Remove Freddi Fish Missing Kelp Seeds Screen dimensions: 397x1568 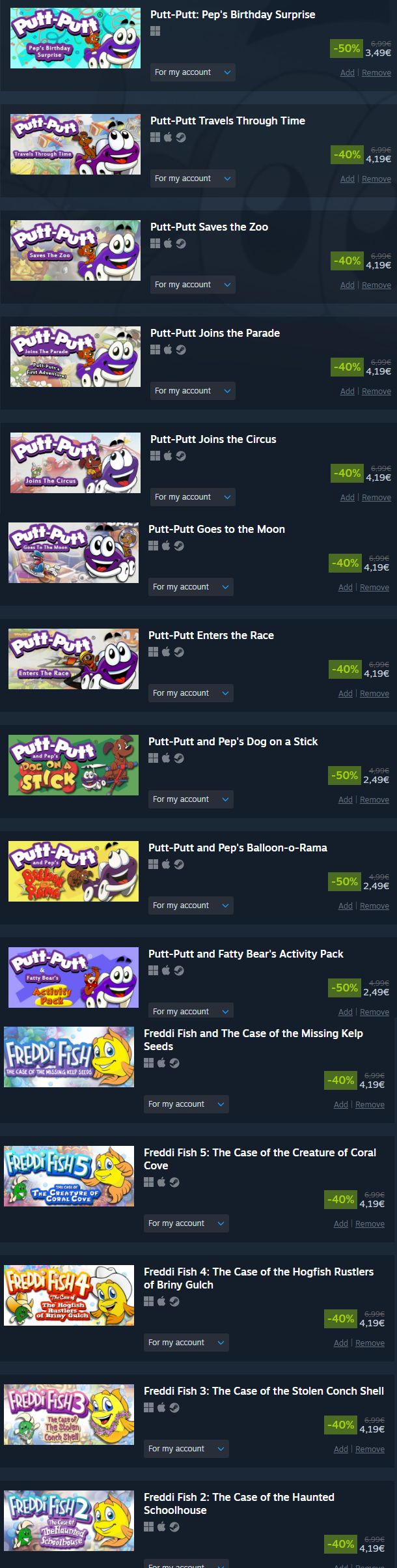370,1105
